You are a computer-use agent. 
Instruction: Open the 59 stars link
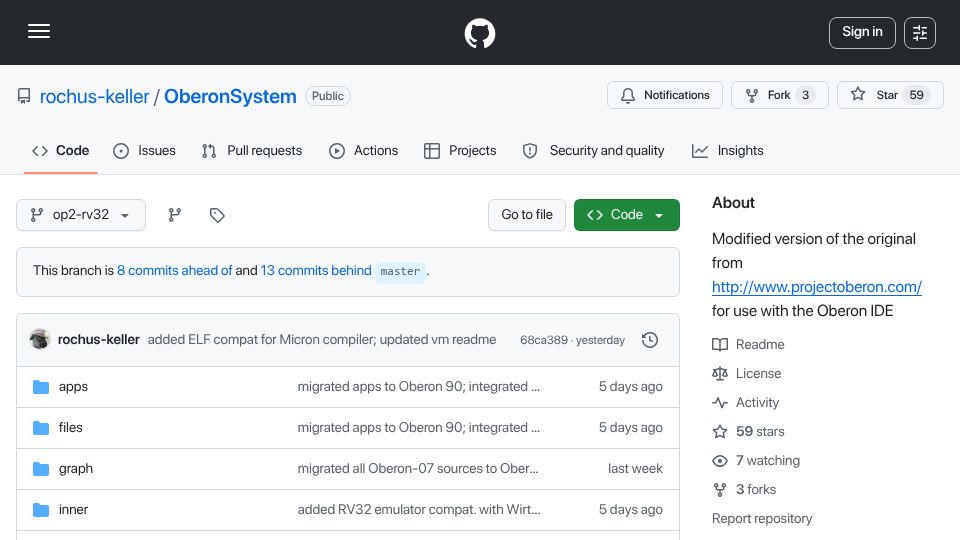coord(749,432)
